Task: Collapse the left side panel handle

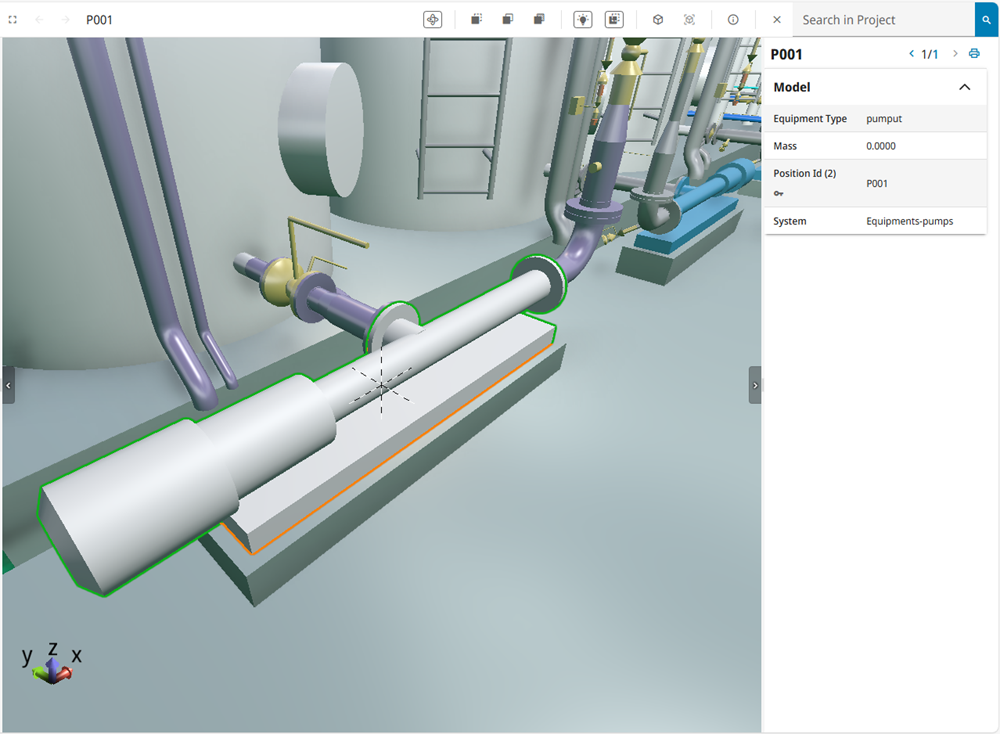Action: (8, 385)
